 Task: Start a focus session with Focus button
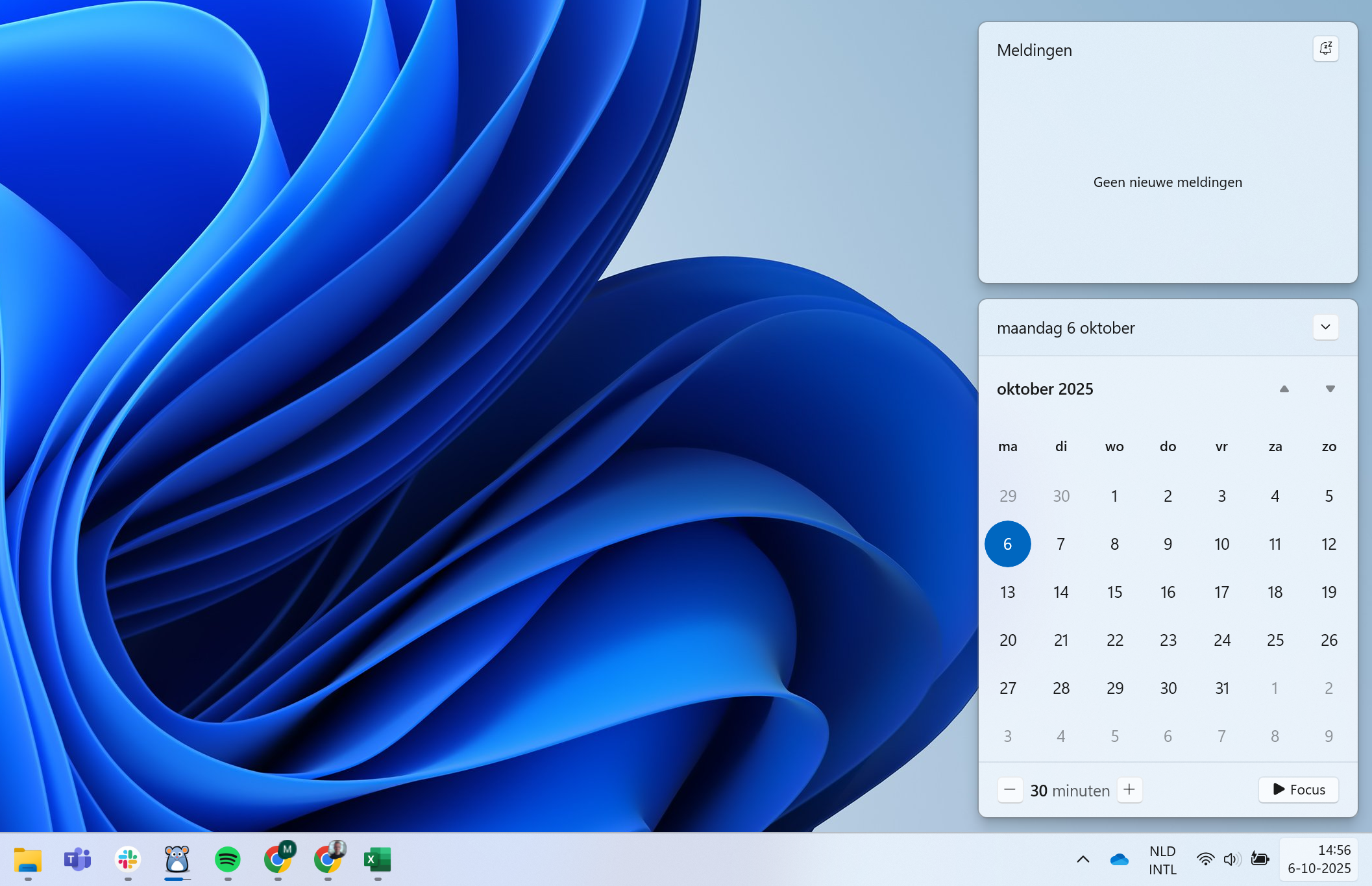(x=1298, y=789)
